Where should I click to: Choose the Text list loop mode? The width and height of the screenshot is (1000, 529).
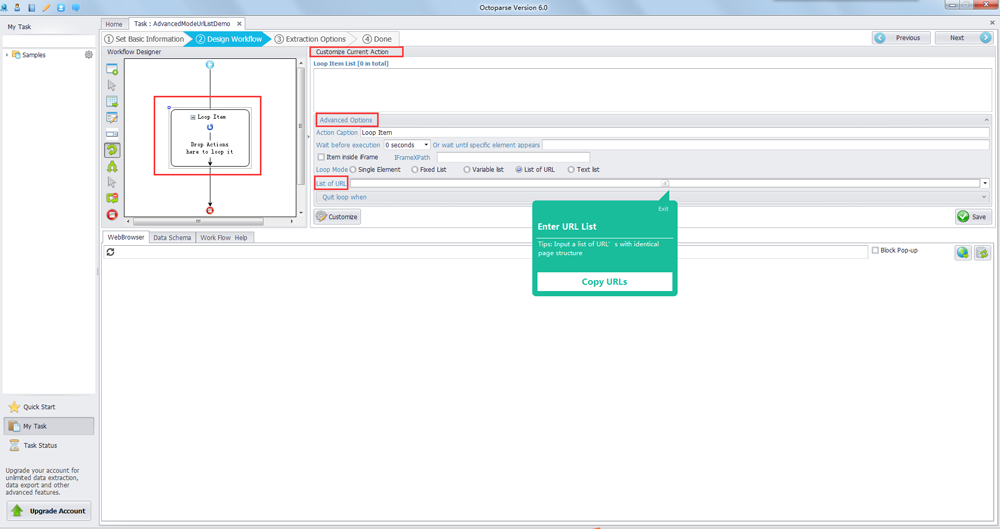click(x=571, y=170)
